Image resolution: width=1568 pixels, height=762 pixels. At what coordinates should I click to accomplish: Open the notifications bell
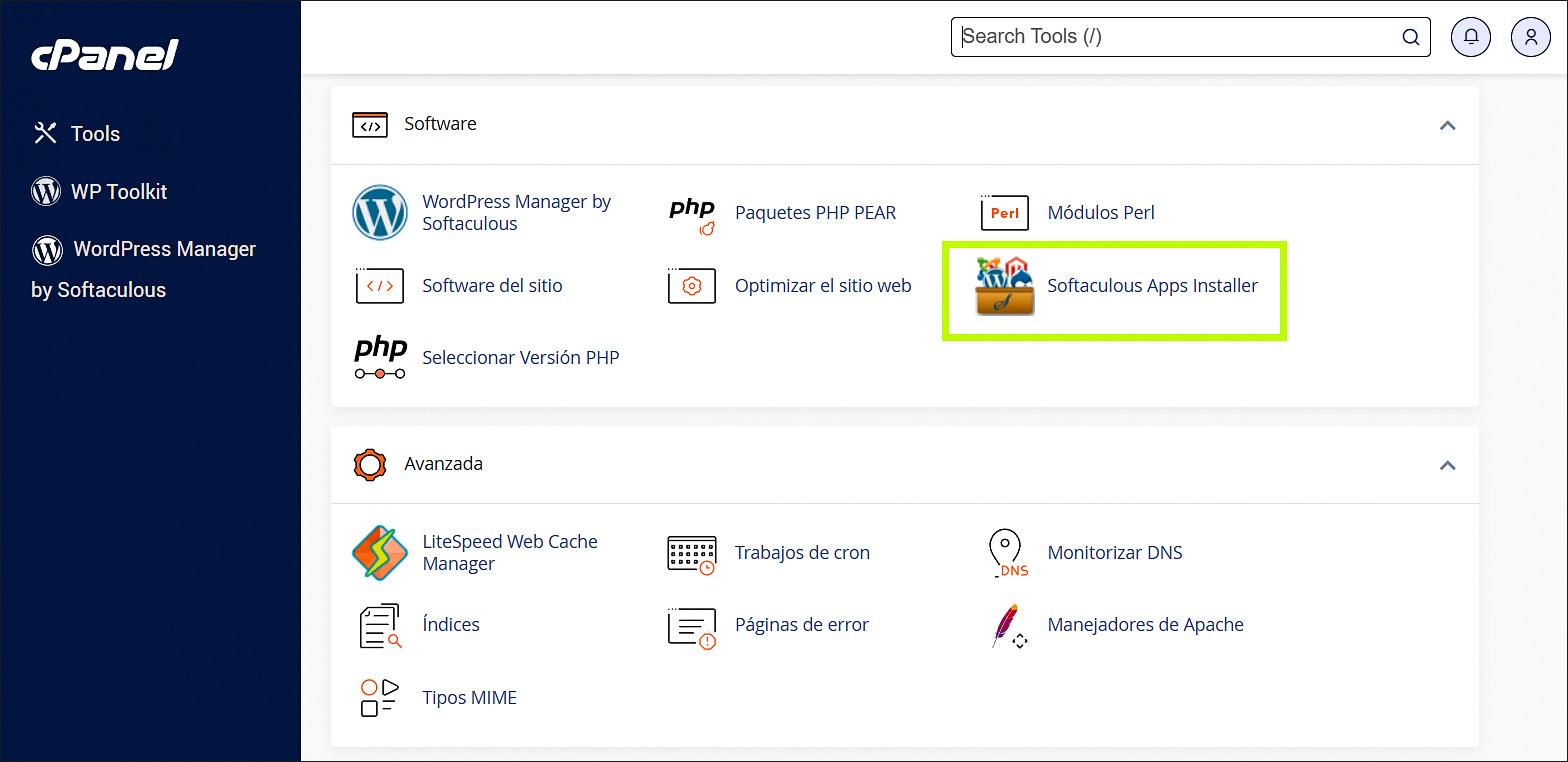tap(1471, 37)
